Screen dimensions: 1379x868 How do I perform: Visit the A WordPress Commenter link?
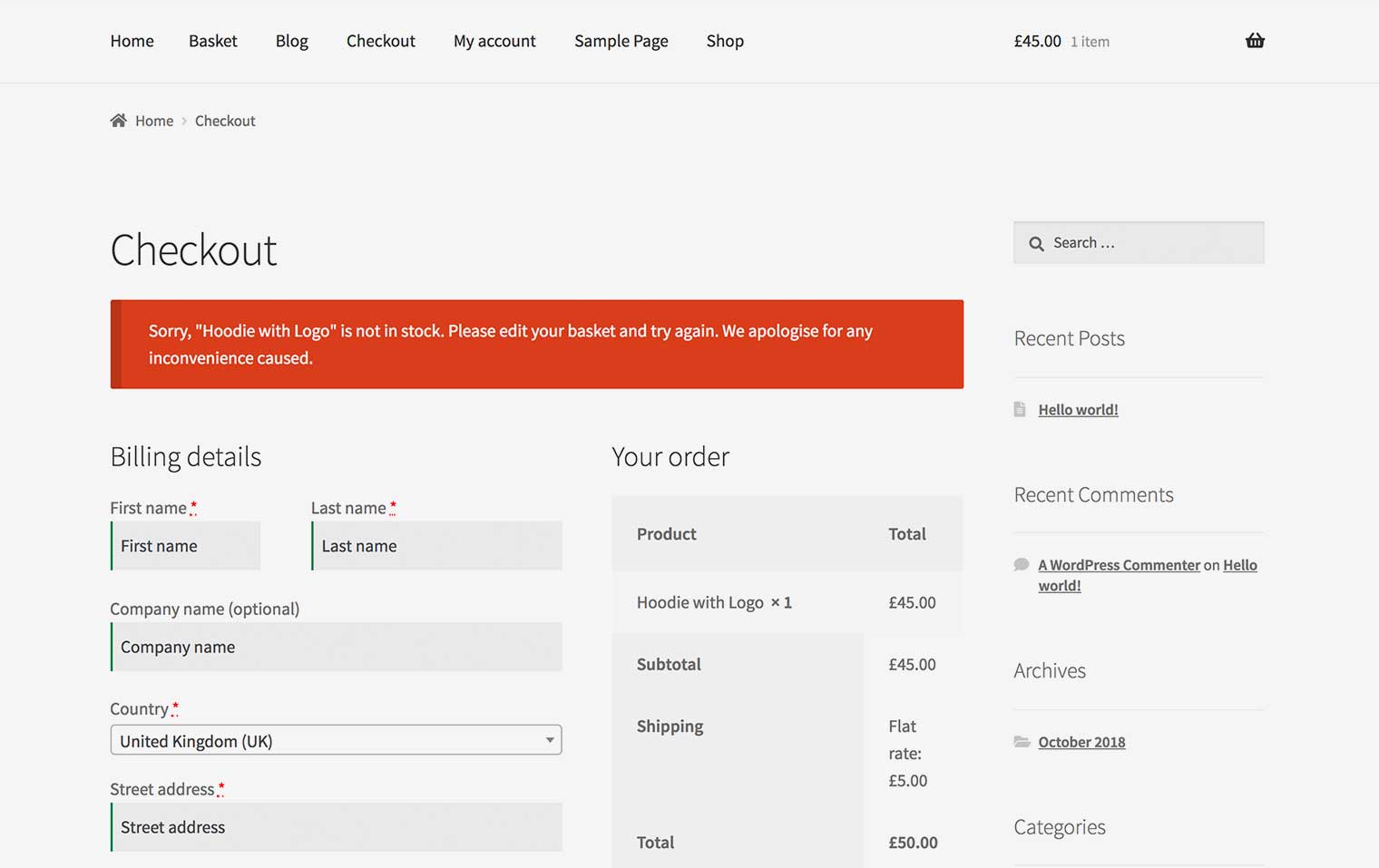click(x=1119, y=565)
